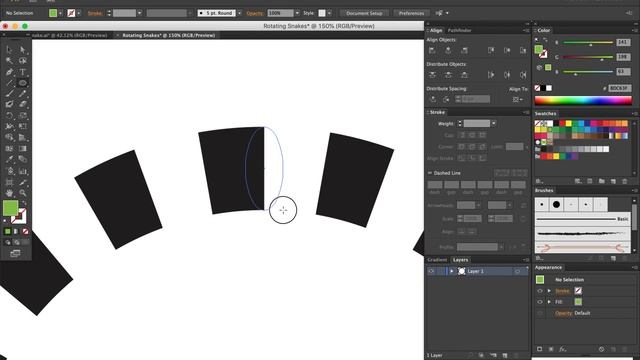Select the Rotate tool
The height and width of the screenshot is (360, 640).
click(9, 116)
